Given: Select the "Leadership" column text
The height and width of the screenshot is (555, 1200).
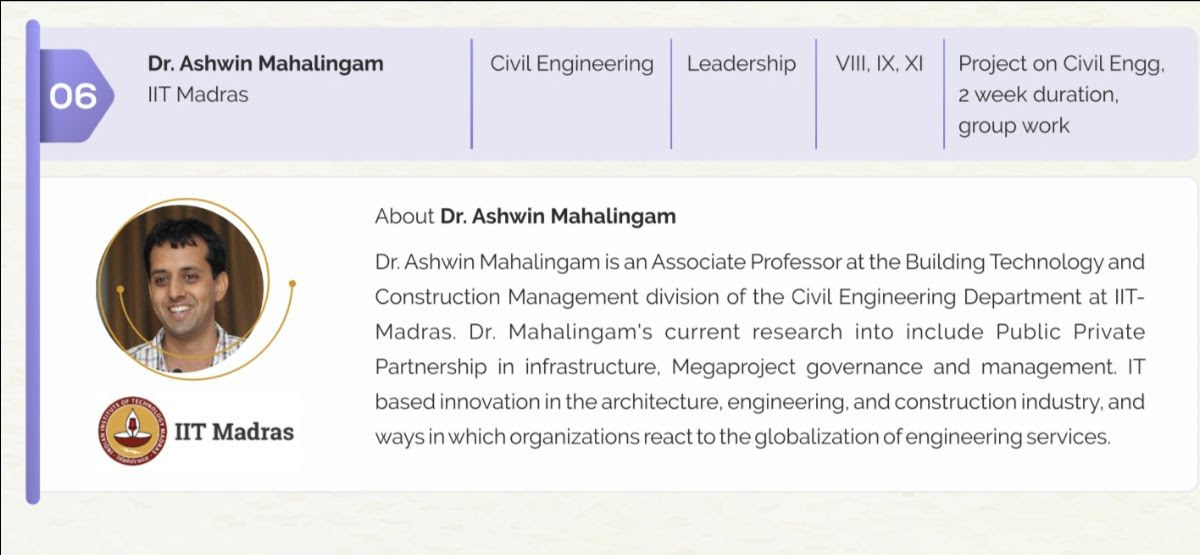Looking at the screenshot, I should (x=741, y=64).
